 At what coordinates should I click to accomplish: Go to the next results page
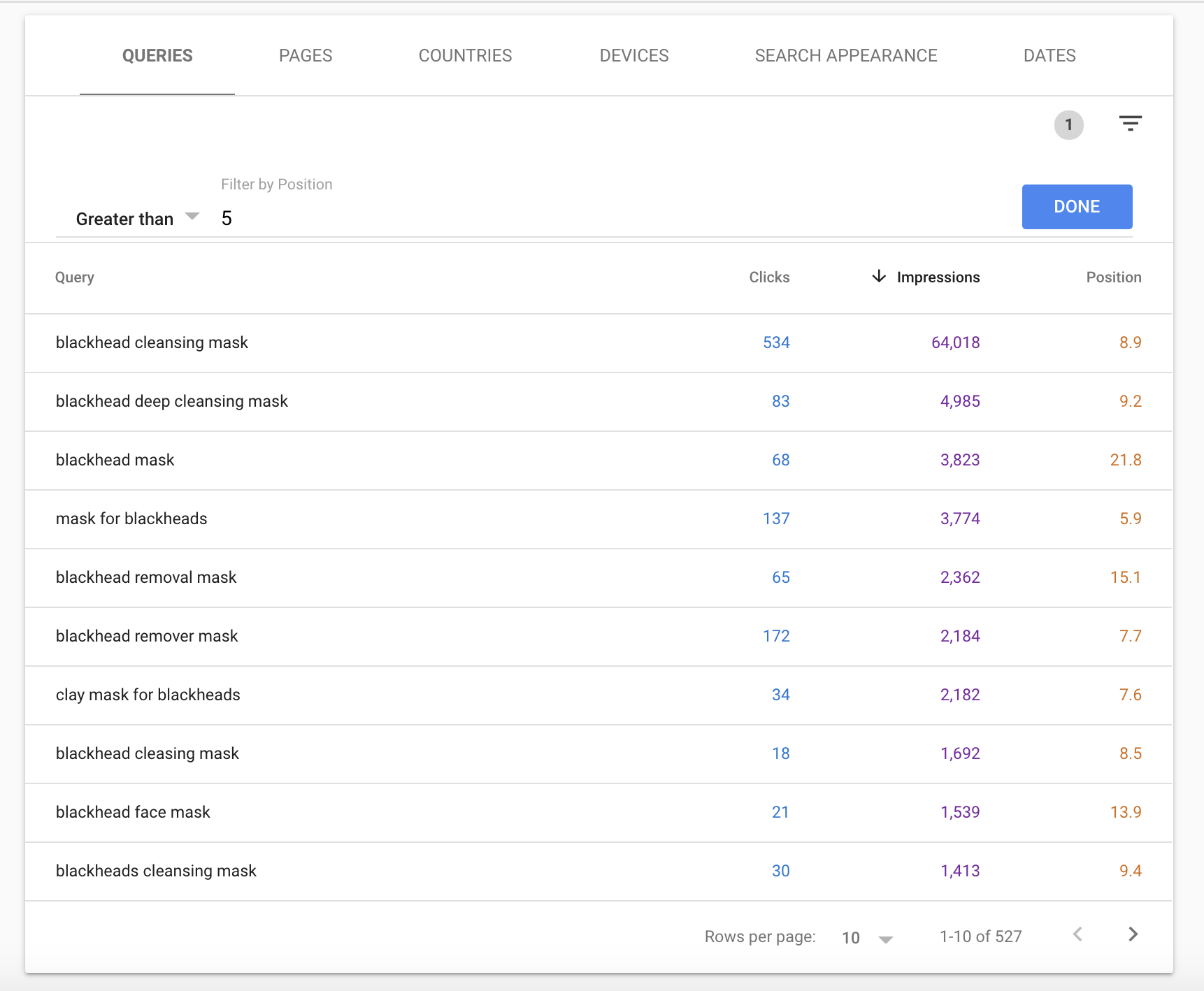tap(1133, 934)
